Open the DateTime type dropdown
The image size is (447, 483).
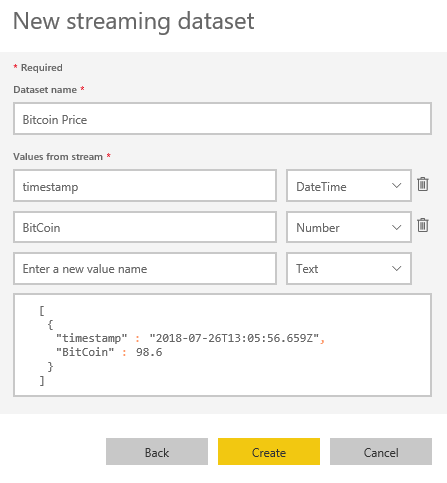(x=349, y=186)
